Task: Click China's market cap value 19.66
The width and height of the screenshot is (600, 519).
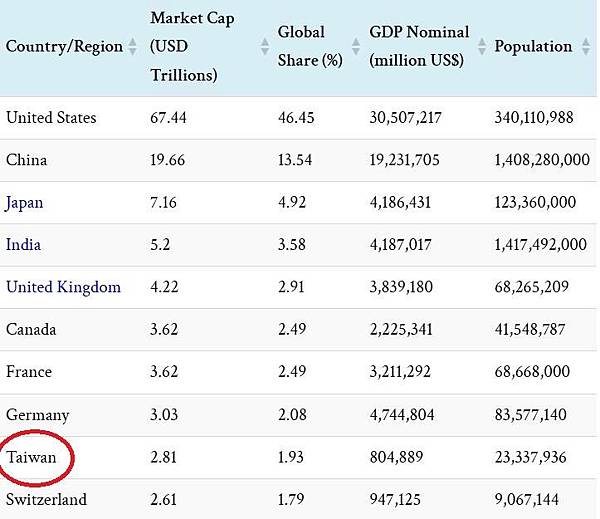Action: click(168, 160)
